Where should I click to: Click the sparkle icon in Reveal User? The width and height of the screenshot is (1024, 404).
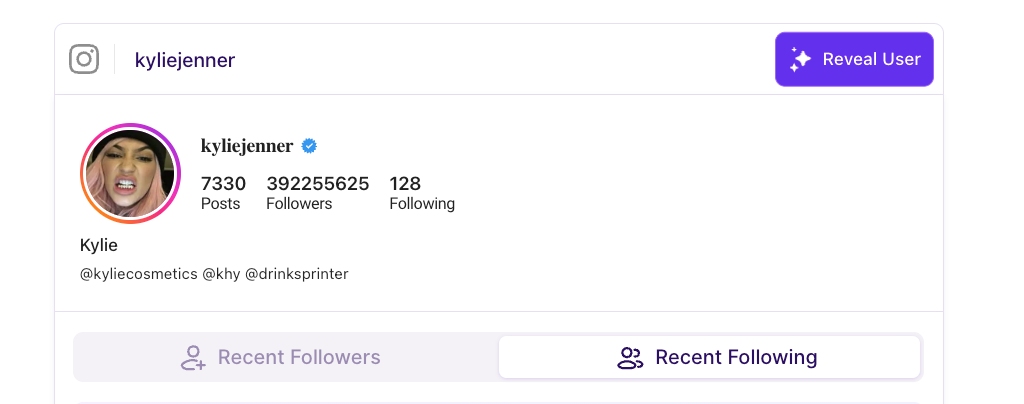click(800, 59)
